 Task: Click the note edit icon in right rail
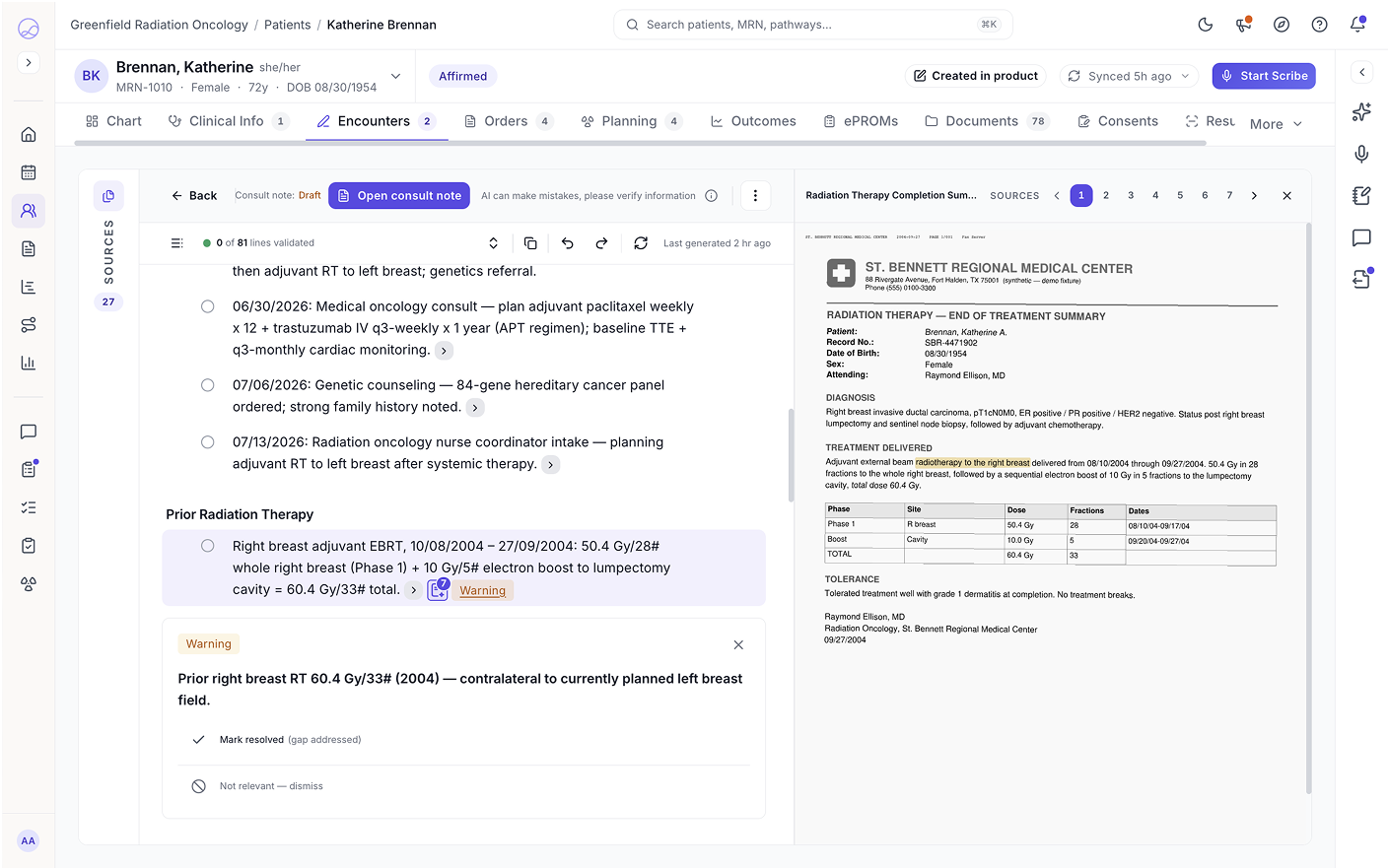click(x=1361, y=196)
